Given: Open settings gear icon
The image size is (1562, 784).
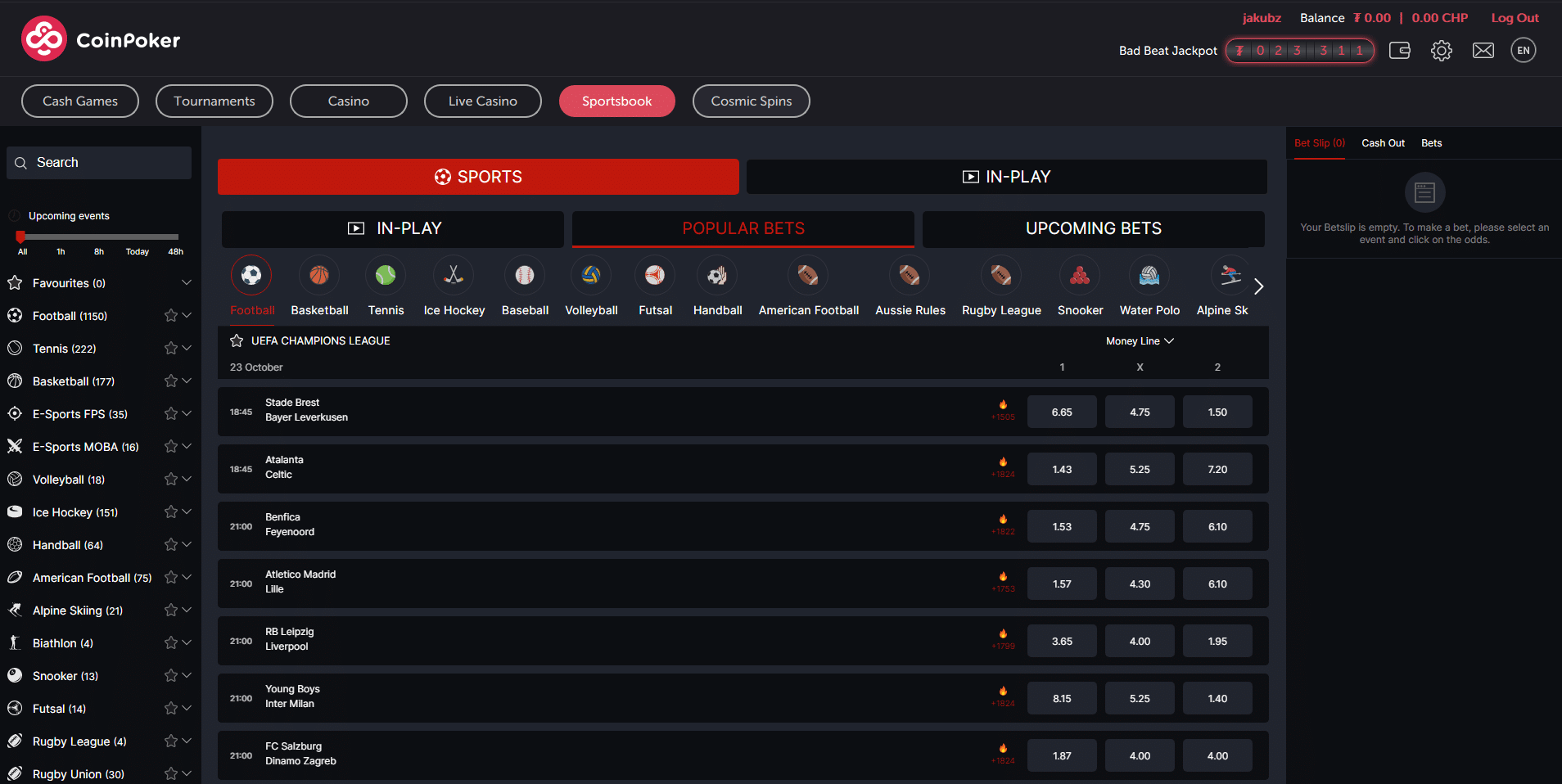Looking at the screenshot, I should click(x=1442, y=51).
